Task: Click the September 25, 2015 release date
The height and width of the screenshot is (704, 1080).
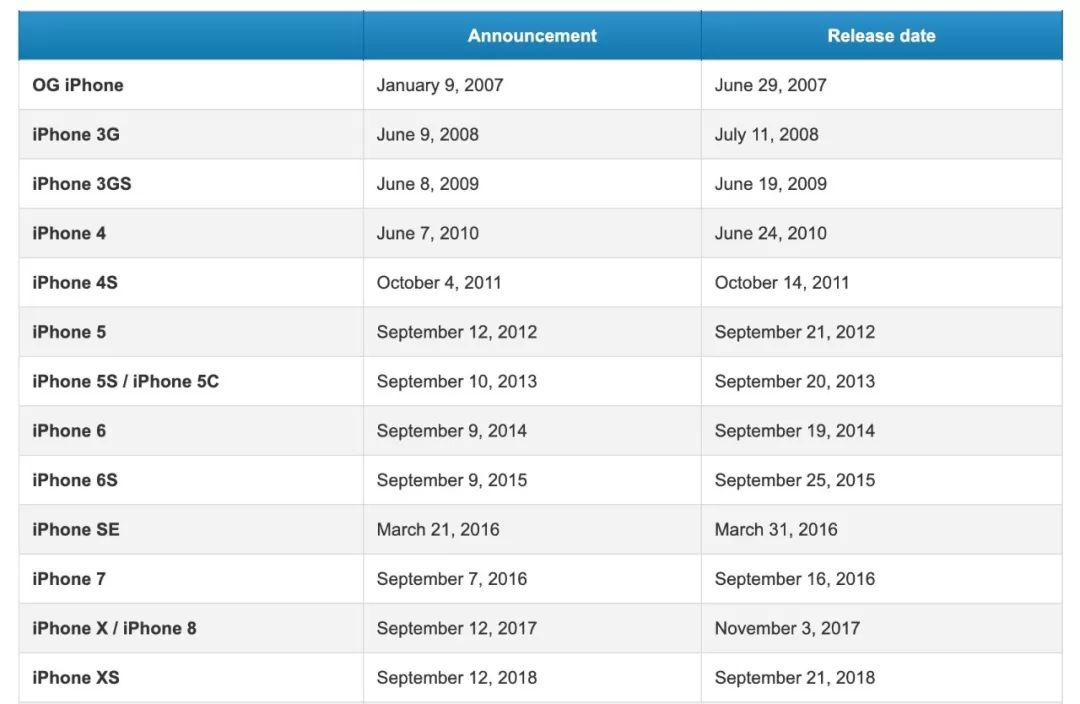Action: [x=795, y=480]
